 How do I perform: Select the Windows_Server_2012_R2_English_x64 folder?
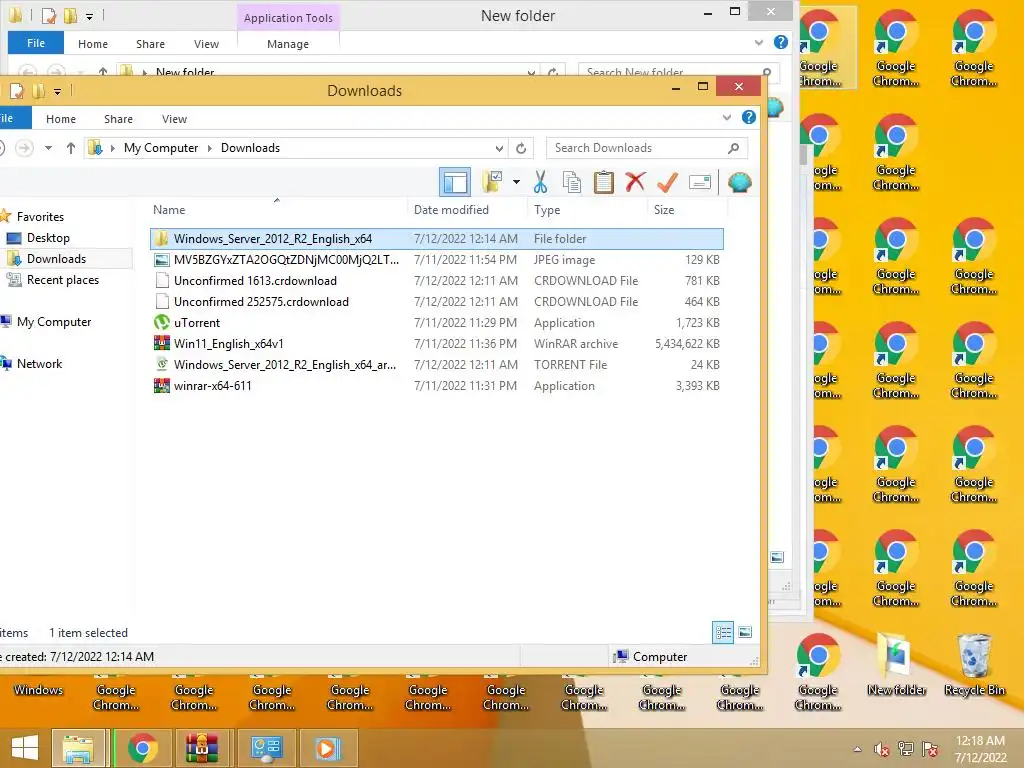click(437, 238)
